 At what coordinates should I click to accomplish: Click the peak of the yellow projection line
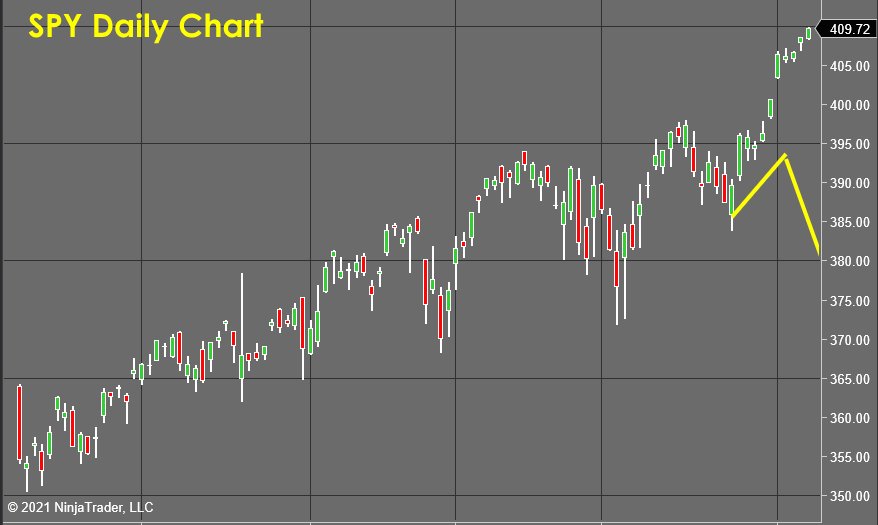click(785, 156)
